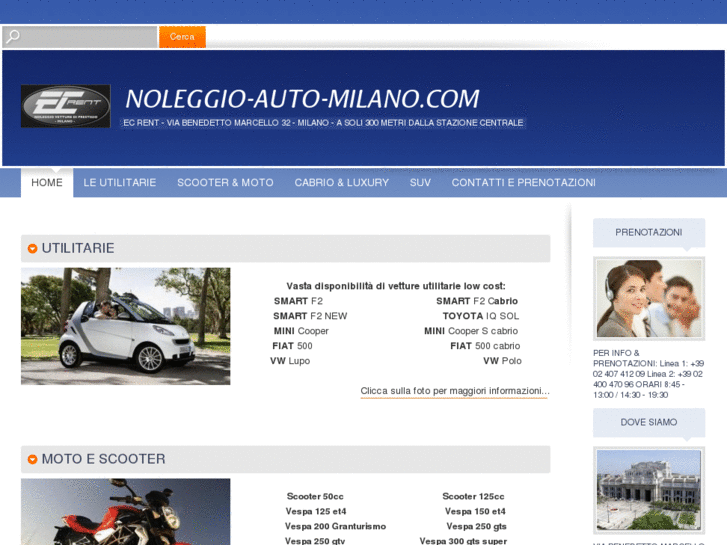This screenshot has width=727, height=545.
Task: Select 'MINI Cooper' text in left column
Action: (301, 331)
